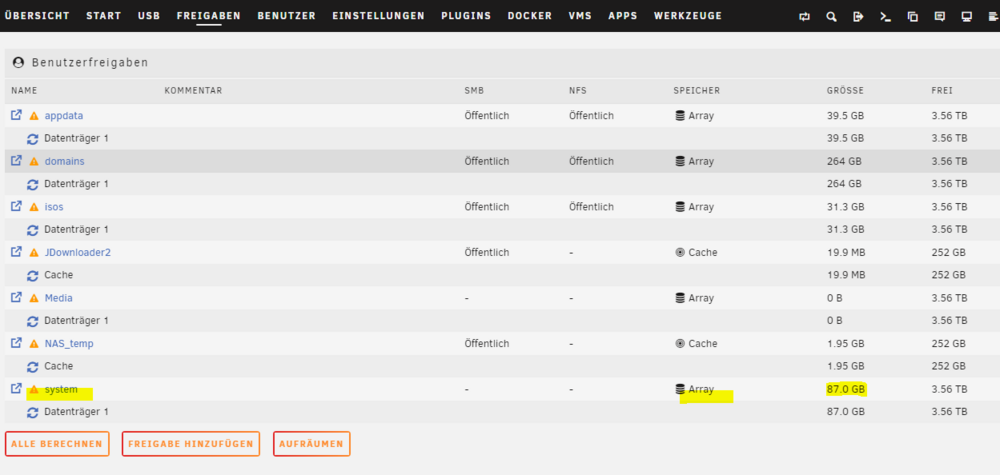The image size is (1000, 475).
Task: Open the APPS page
Action: (x=623, y=16)
